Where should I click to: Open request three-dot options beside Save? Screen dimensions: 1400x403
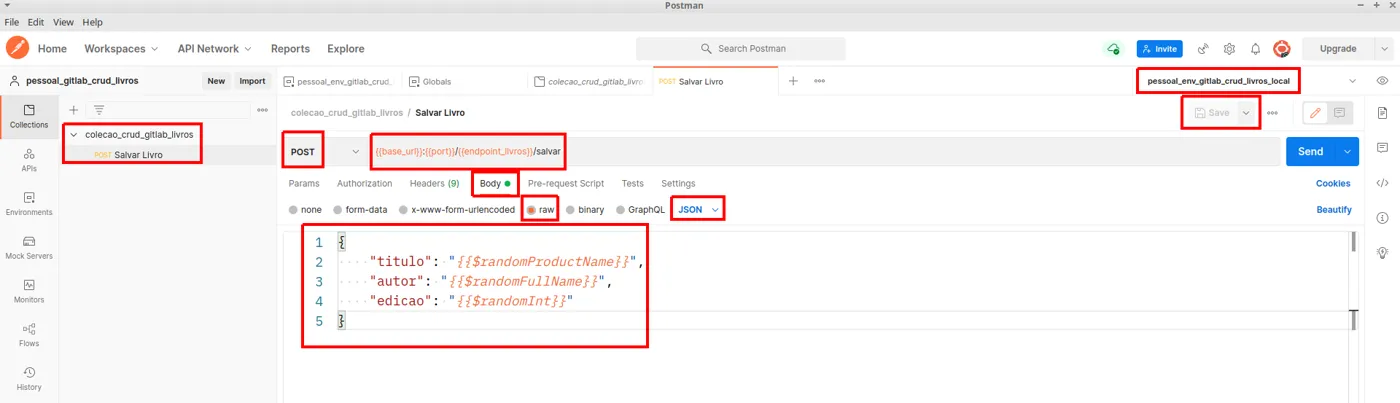click(1272, 113)
